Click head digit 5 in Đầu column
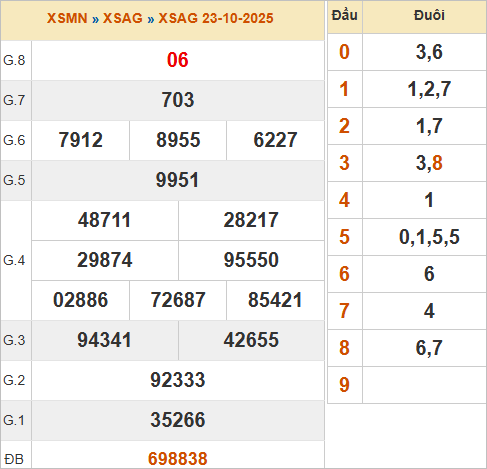The image size is (487, 469). pos(344,237)
